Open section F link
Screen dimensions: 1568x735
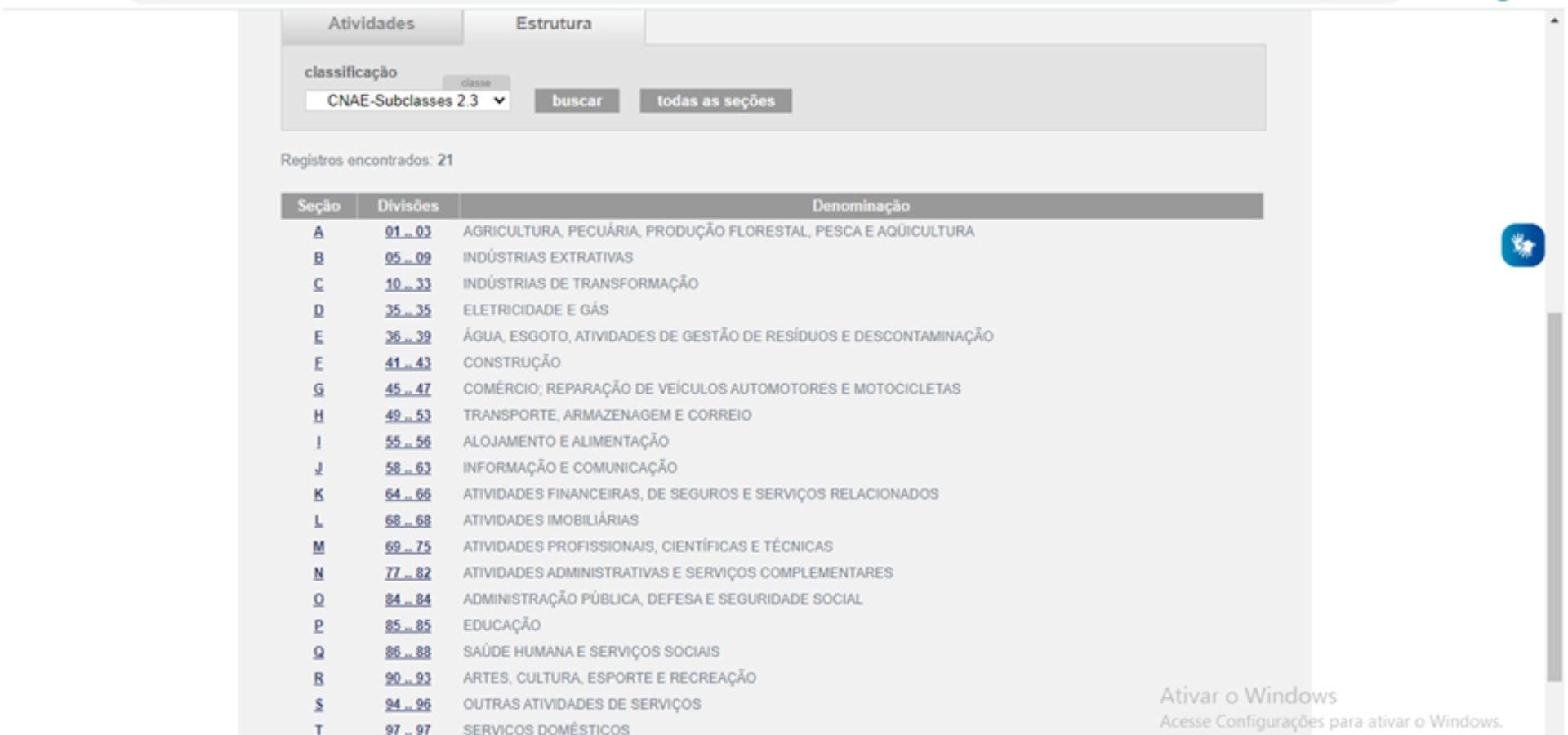click(318, 363)
